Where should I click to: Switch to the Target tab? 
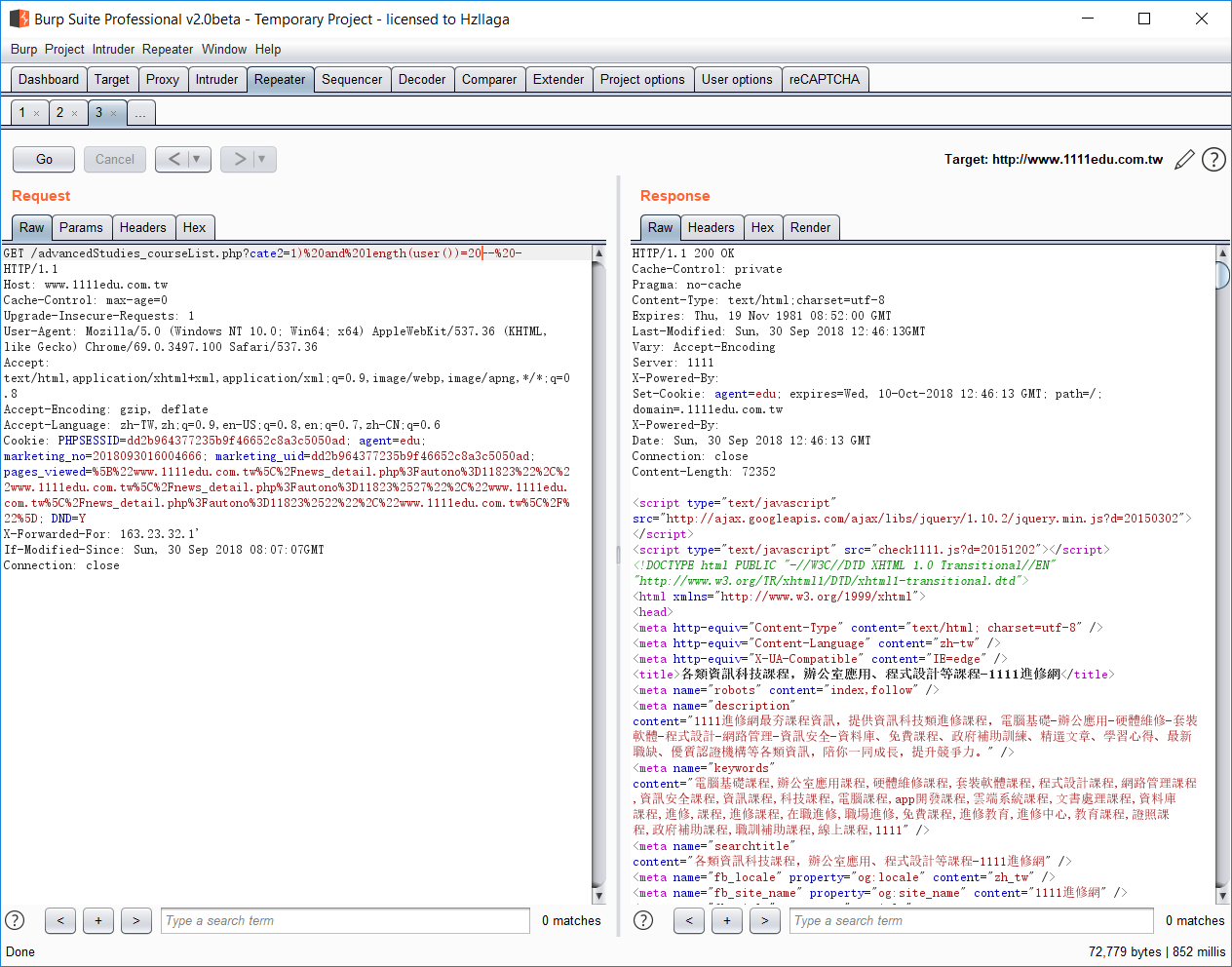112,80
